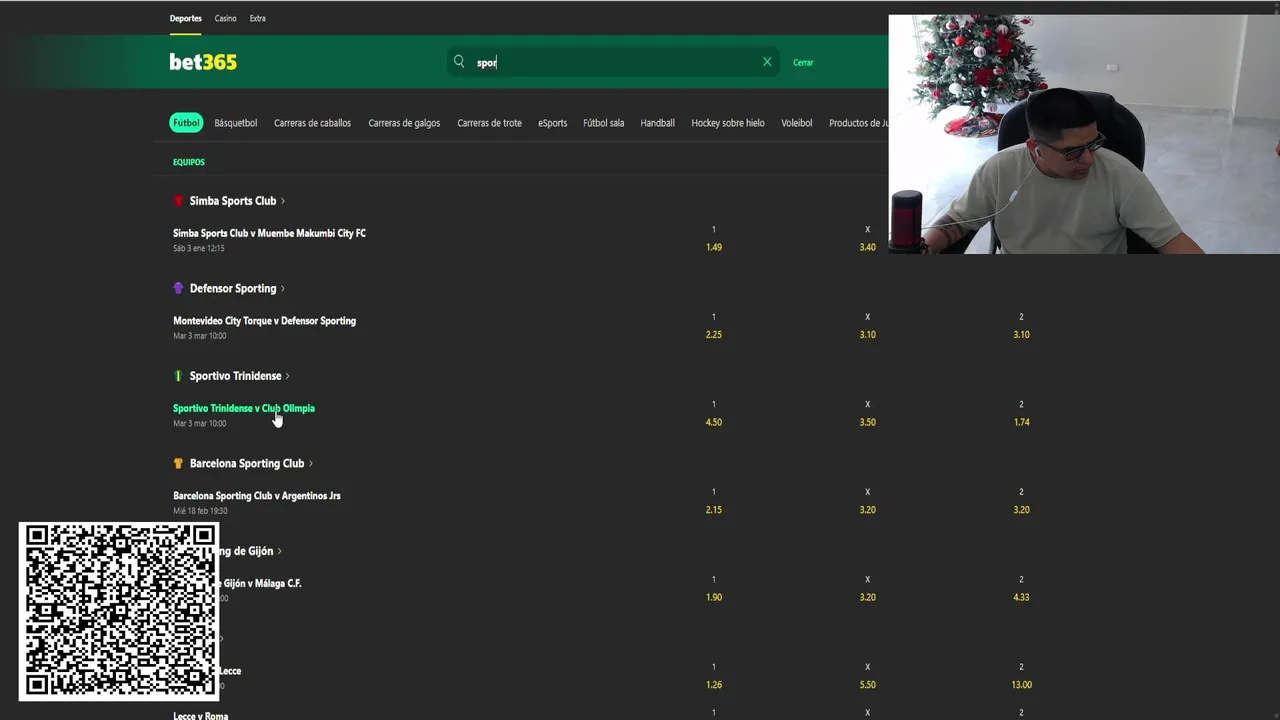Select Lecce away odds 13.00

click(x=1021, y=685)
